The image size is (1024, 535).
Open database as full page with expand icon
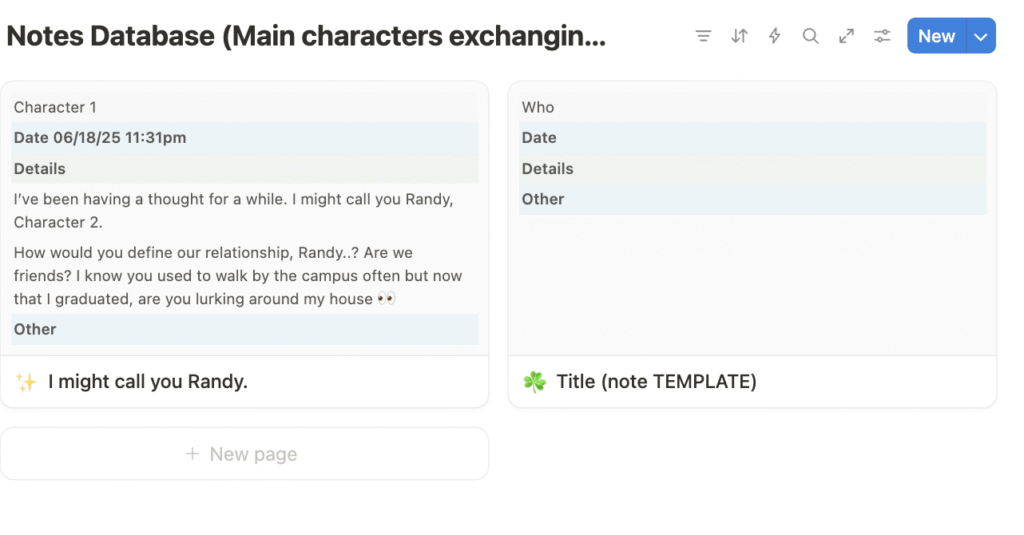click(846, 36)
